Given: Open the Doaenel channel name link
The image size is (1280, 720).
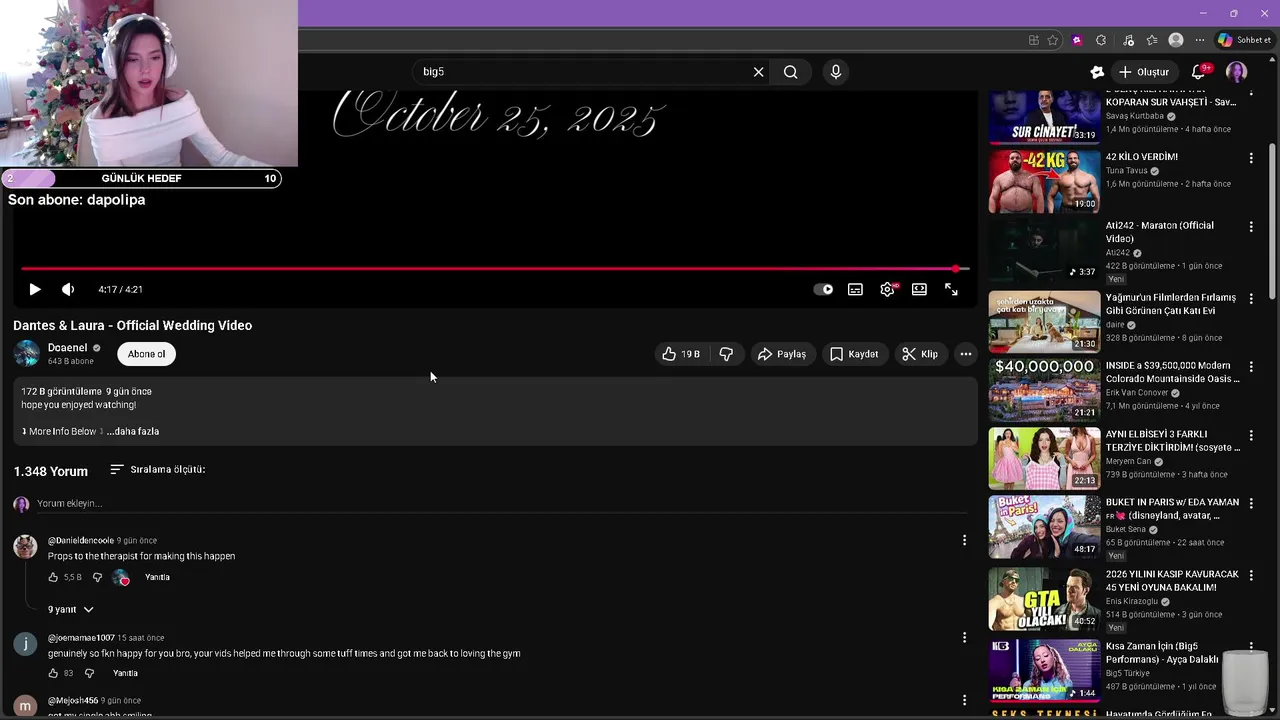Looking at the screenshot, I should (67, 348).
